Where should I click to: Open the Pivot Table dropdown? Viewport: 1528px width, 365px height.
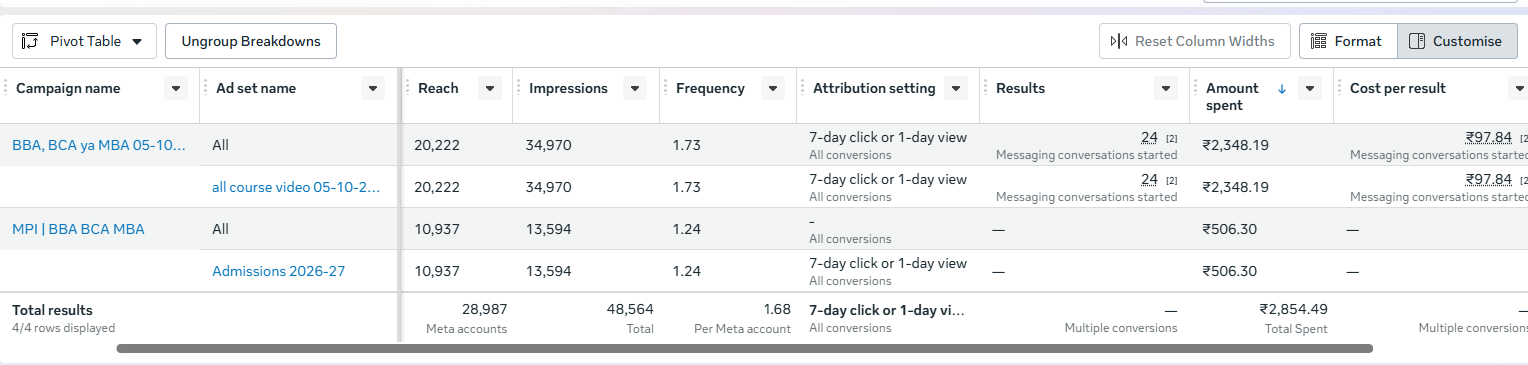coord(84,41)
